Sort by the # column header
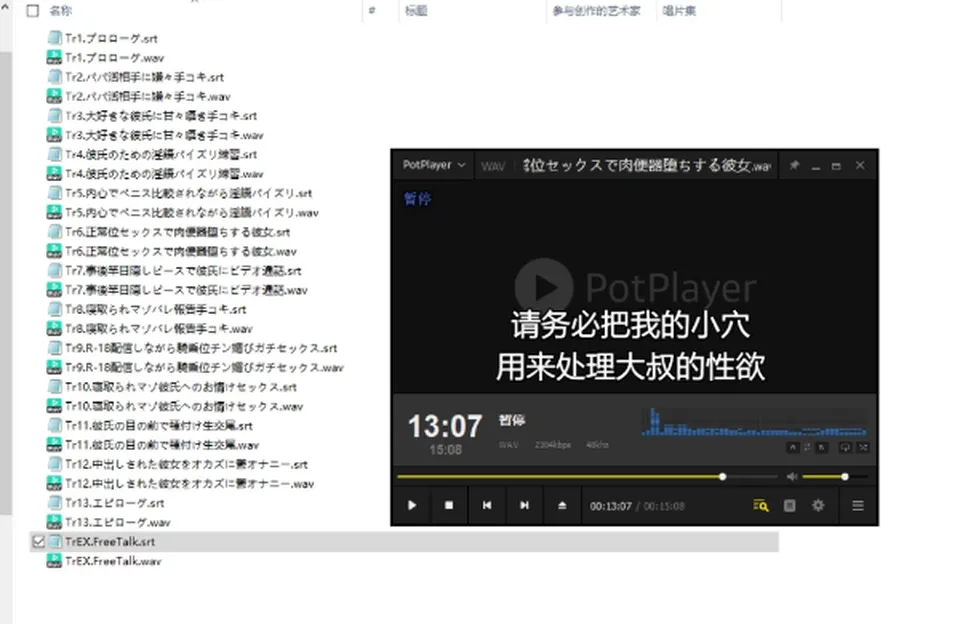The image size is (960, 624). point(372,11)
